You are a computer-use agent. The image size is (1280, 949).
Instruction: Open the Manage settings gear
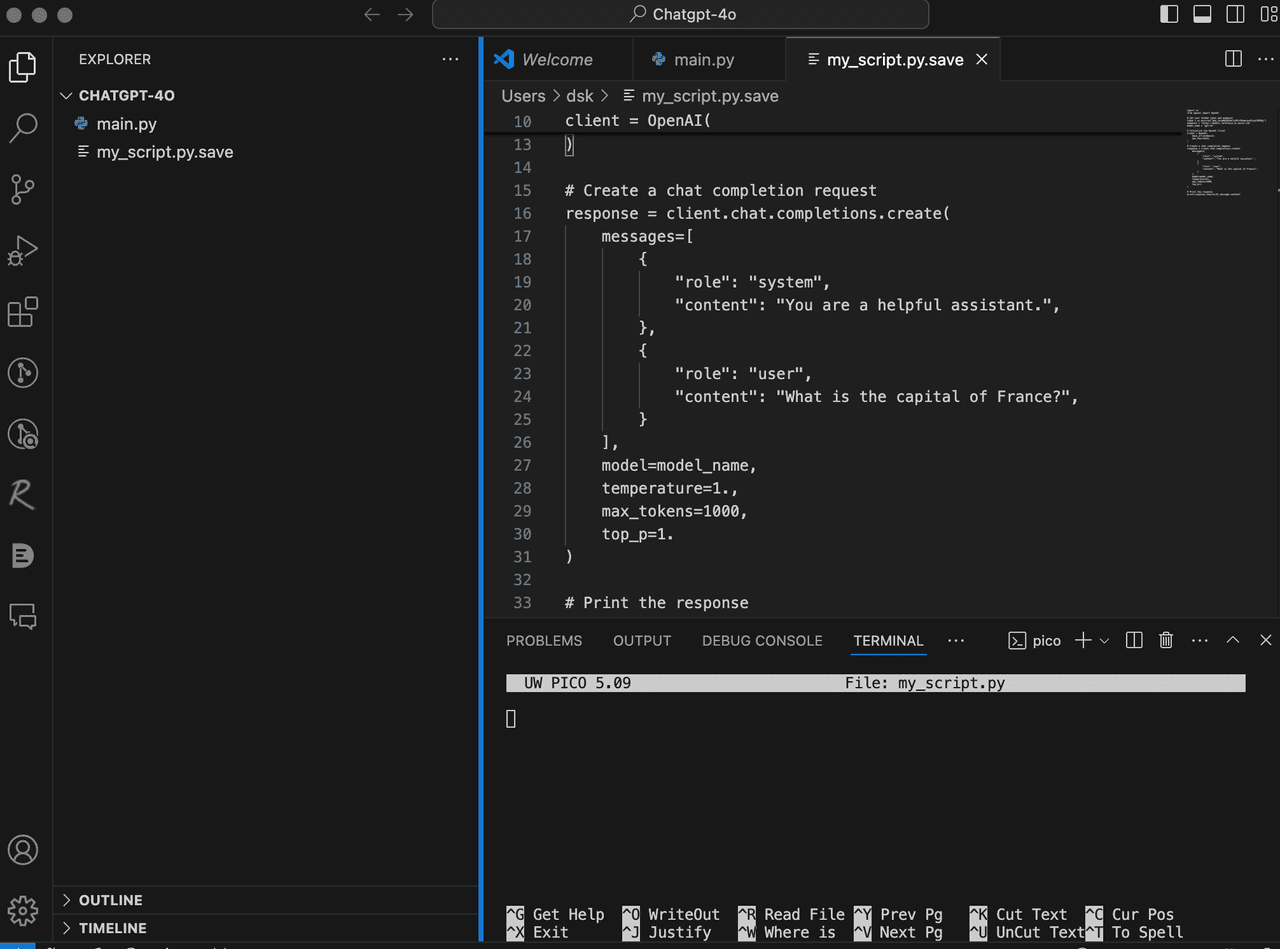click(x=22, y=910)
